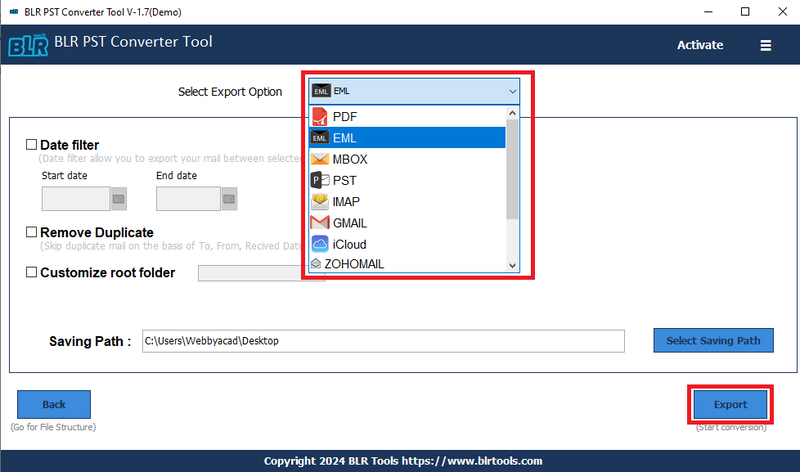Click the Gmail icon in list
This screenshot has width=800, height=472.
(x=320, y=223)
